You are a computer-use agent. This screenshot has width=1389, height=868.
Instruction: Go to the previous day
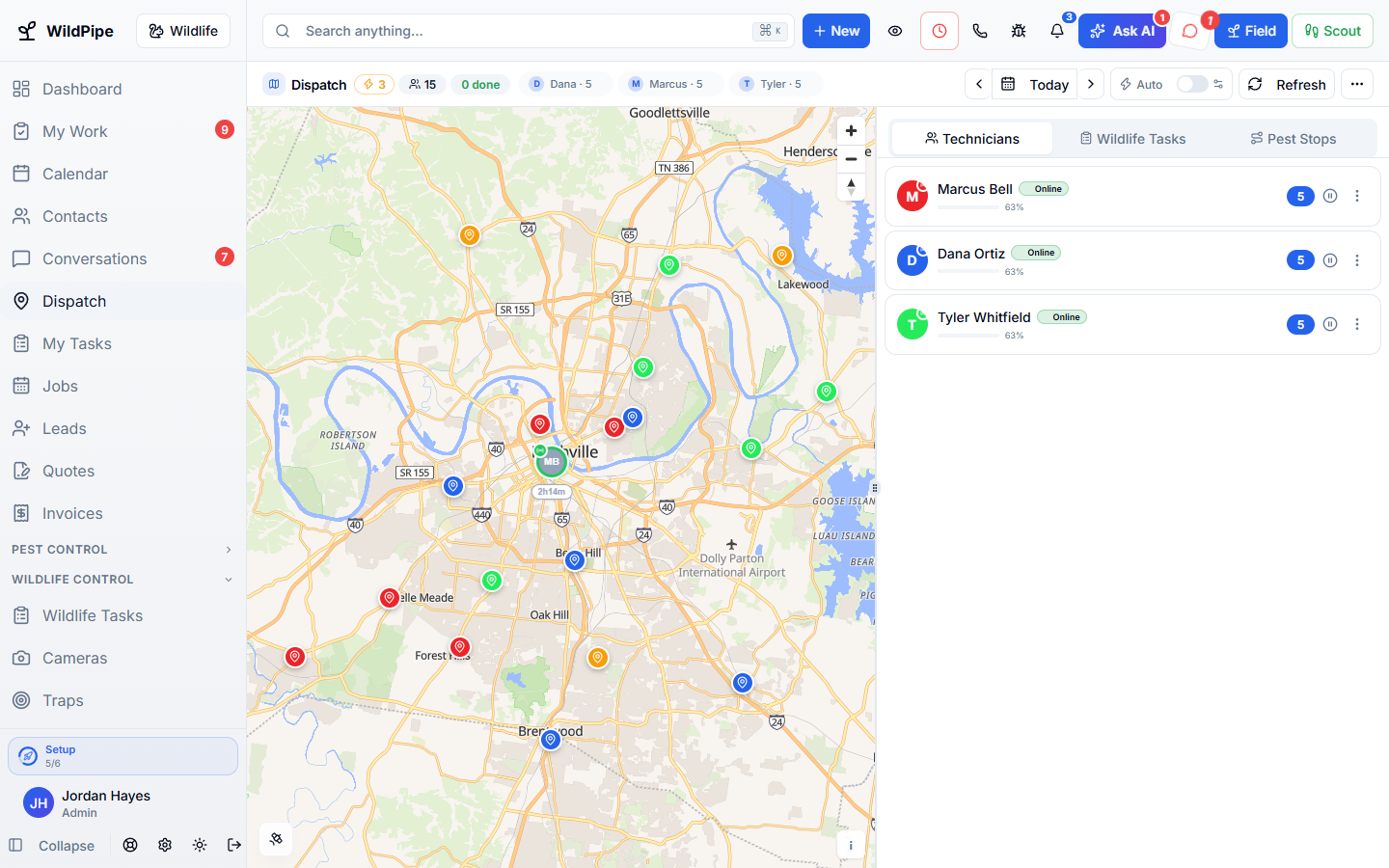(x=979, y=84)
